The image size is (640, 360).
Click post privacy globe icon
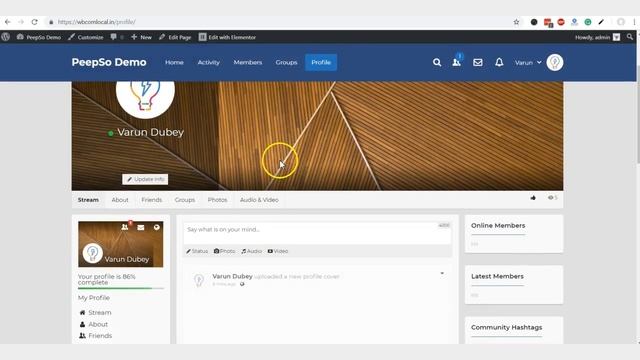[242, 284]
